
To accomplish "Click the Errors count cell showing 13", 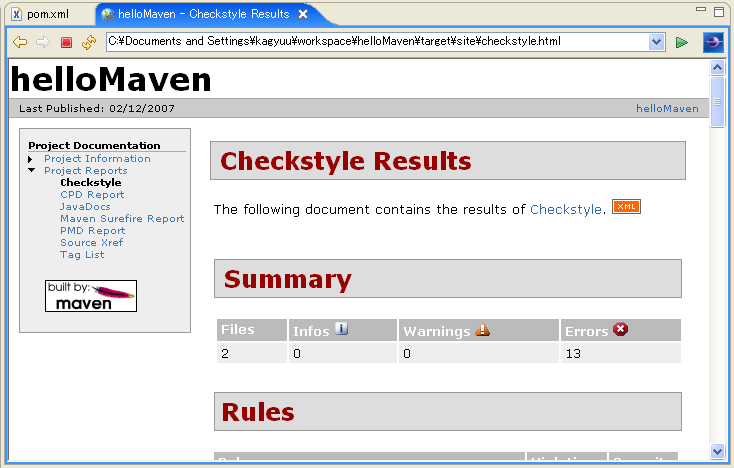I will click(620, 353).
